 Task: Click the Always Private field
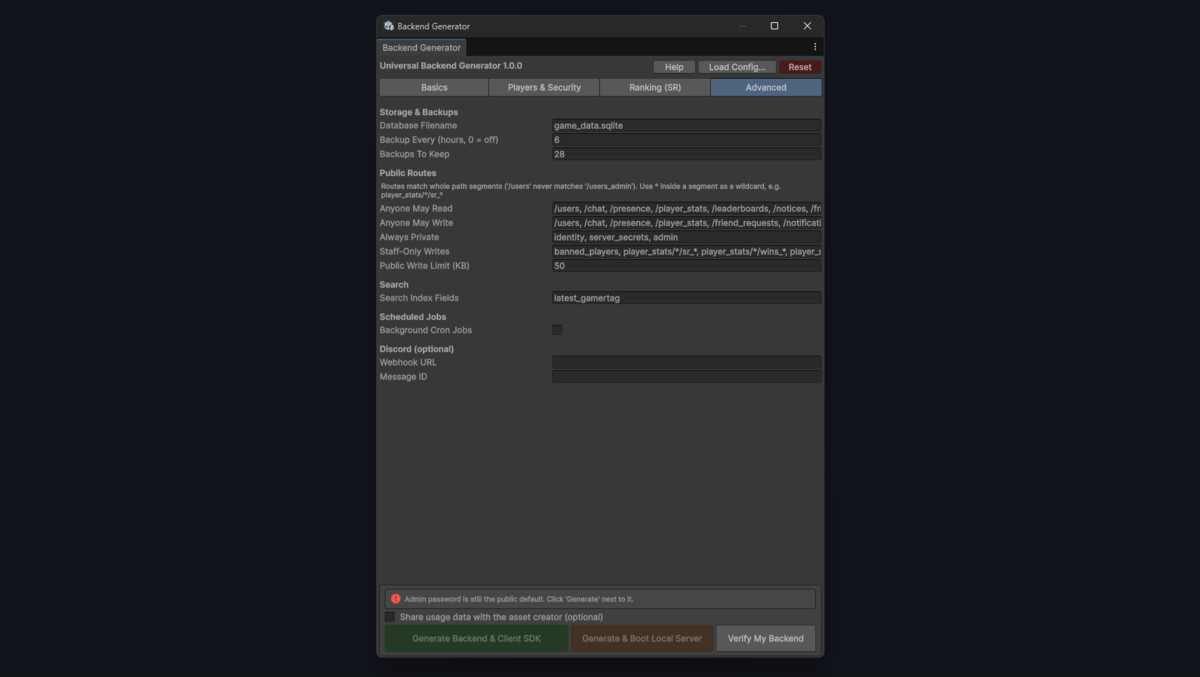pyautogui.click(x=687, y=237)
